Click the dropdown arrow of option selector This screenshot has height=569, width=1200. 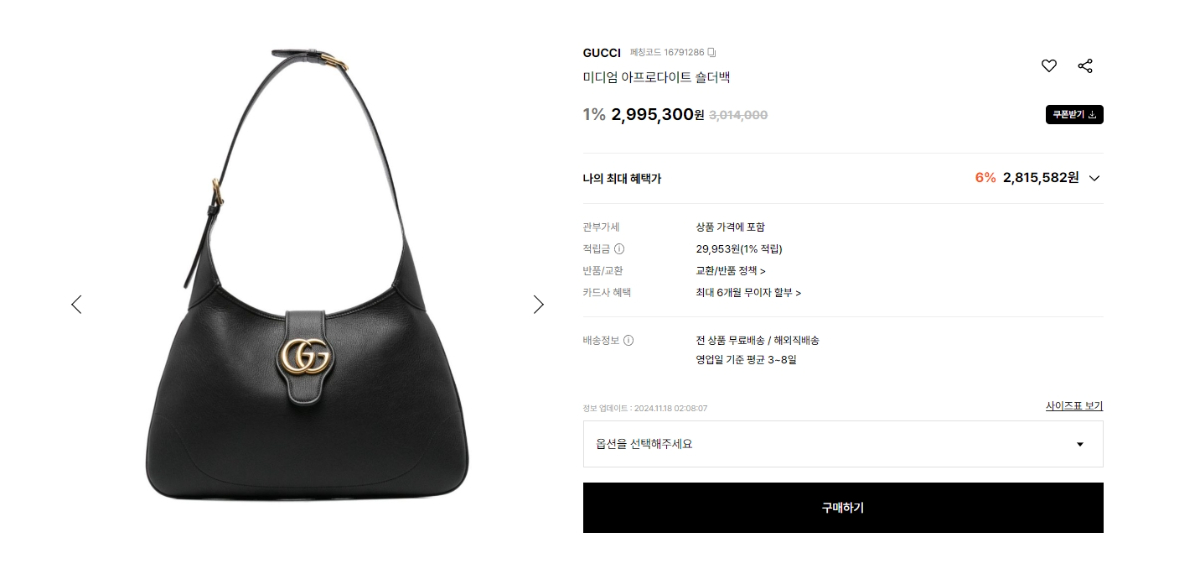[1080, 444]
